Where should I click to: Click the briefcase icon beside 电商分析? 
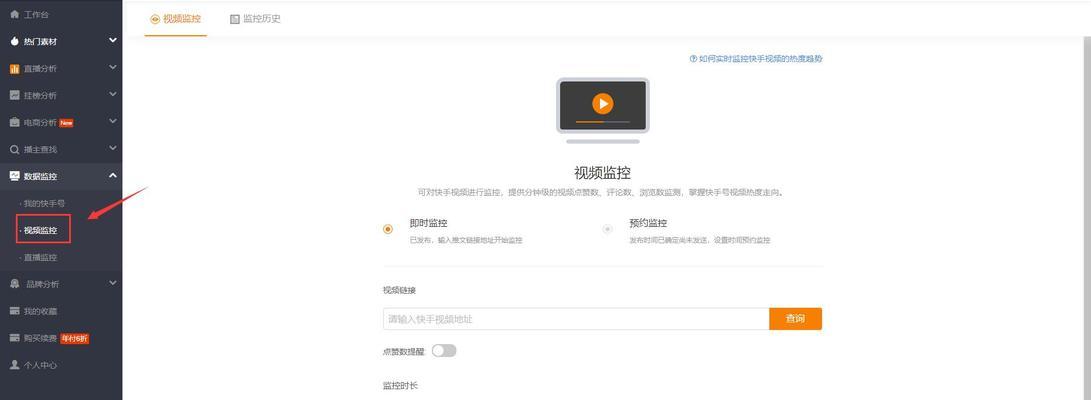click(15, 122)
